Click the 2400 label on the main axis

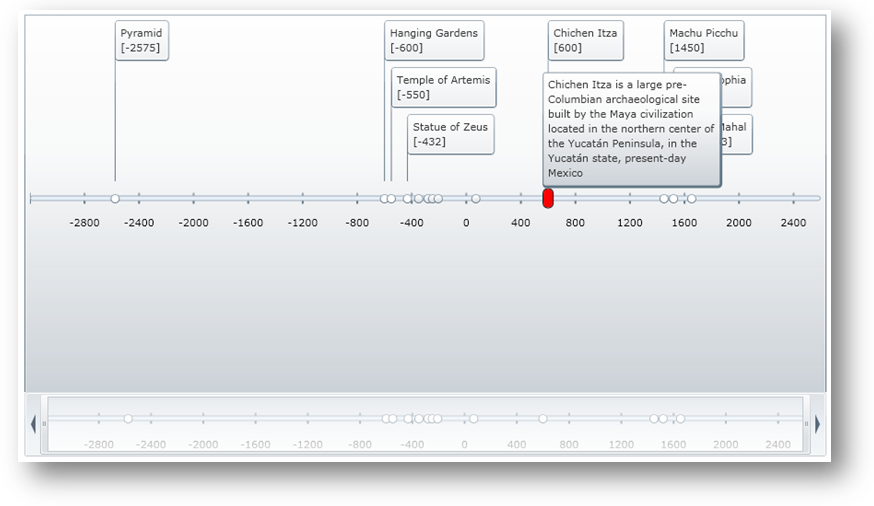point(793,223)
